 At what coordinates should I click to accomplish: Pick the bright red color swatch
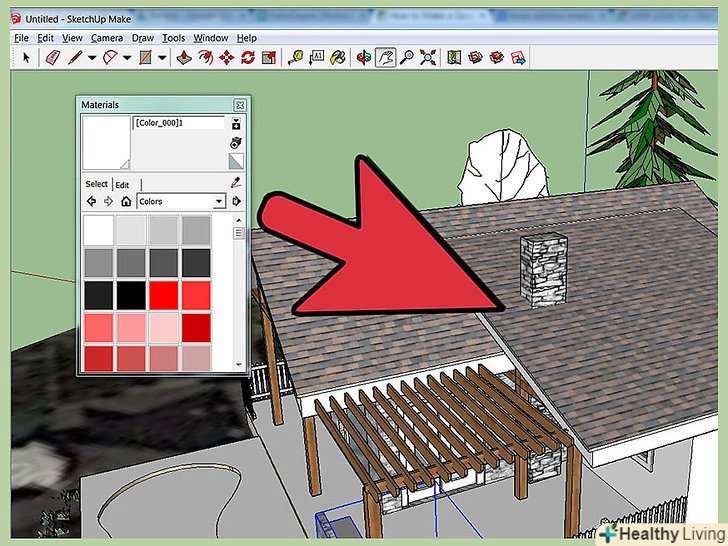(163, 295)
